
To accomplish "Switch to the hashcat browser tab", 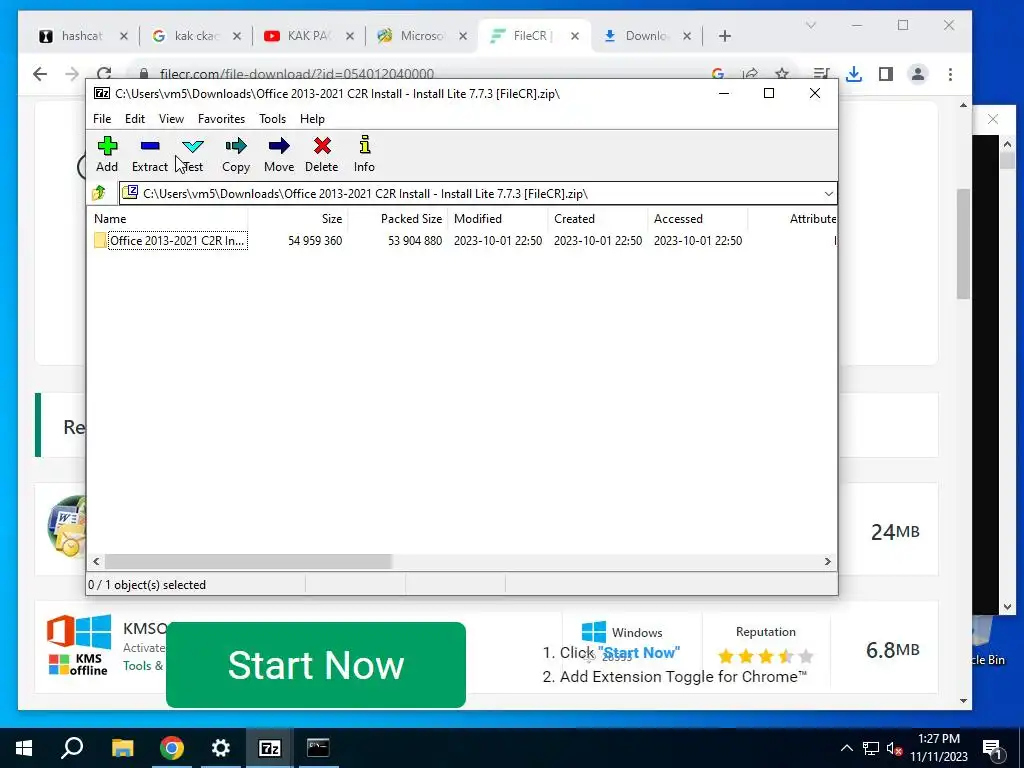I will 82,36.
